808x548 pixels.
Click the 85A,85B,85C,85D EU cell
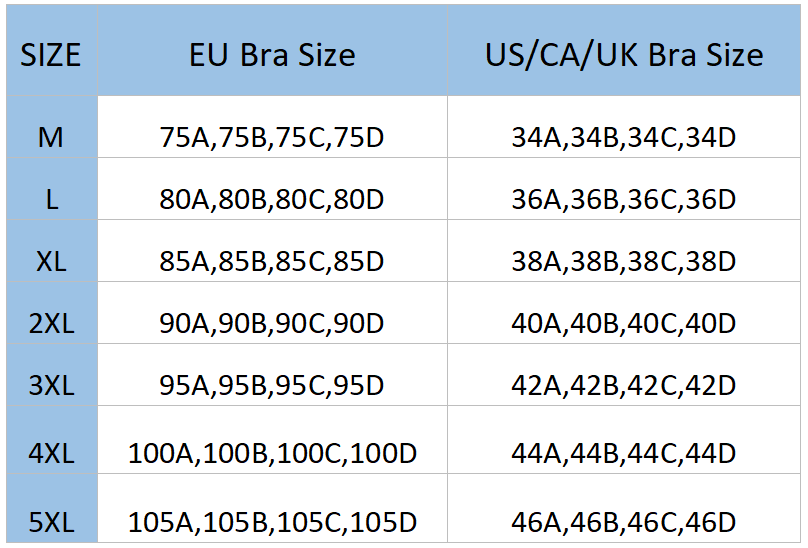tap(272, 261)
